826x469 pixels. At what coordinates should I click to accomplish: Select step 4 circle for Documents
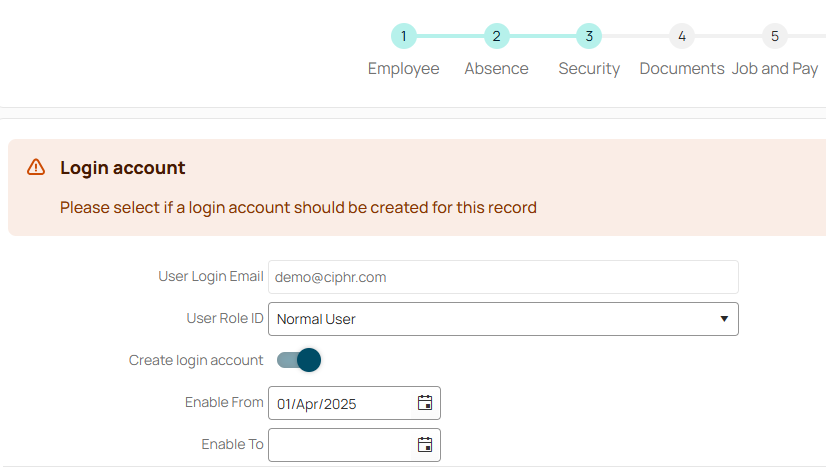click(x=682, y=36)
